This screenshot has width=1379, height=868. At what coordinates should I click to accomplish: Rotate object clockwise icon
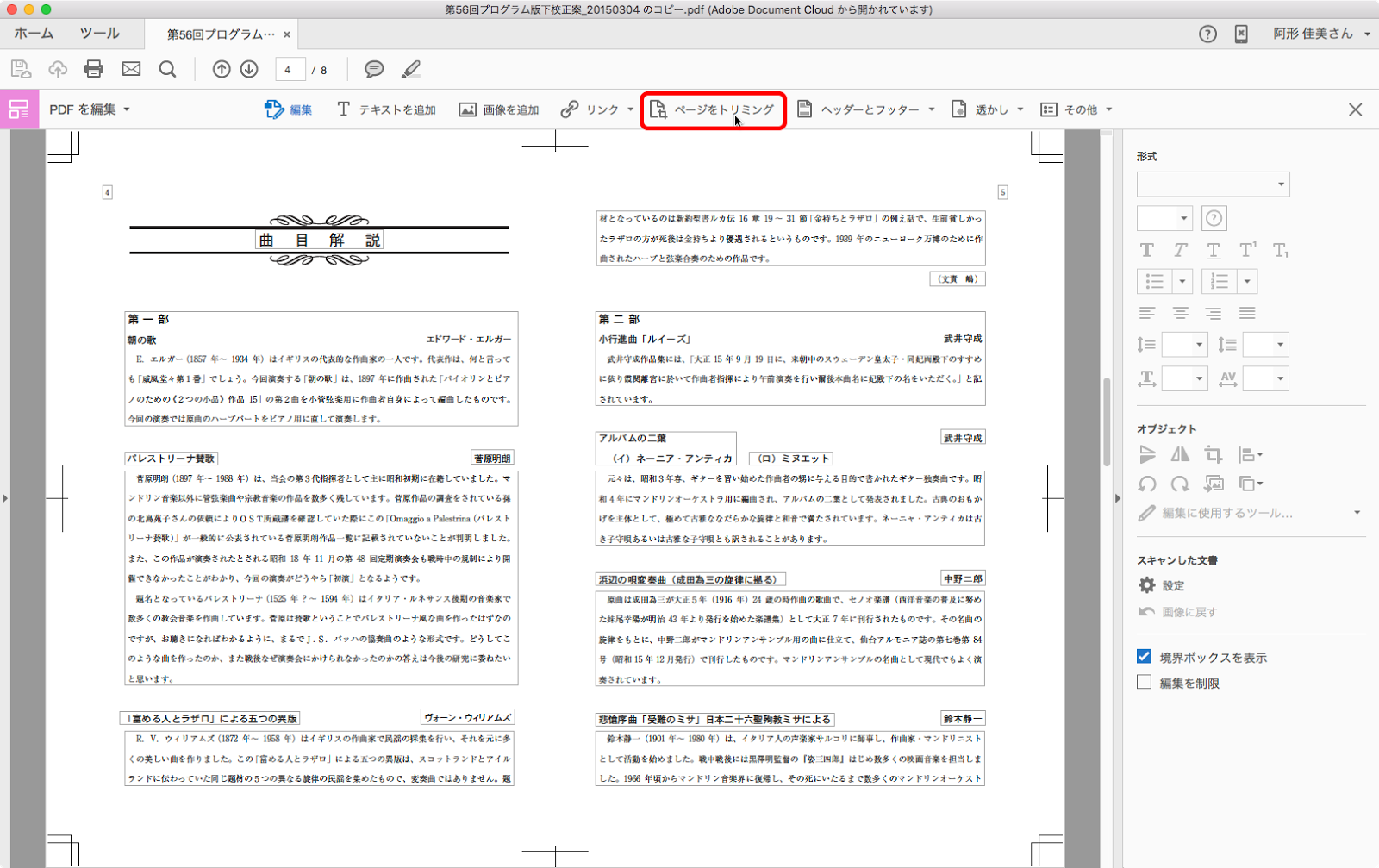point(1180,484)
